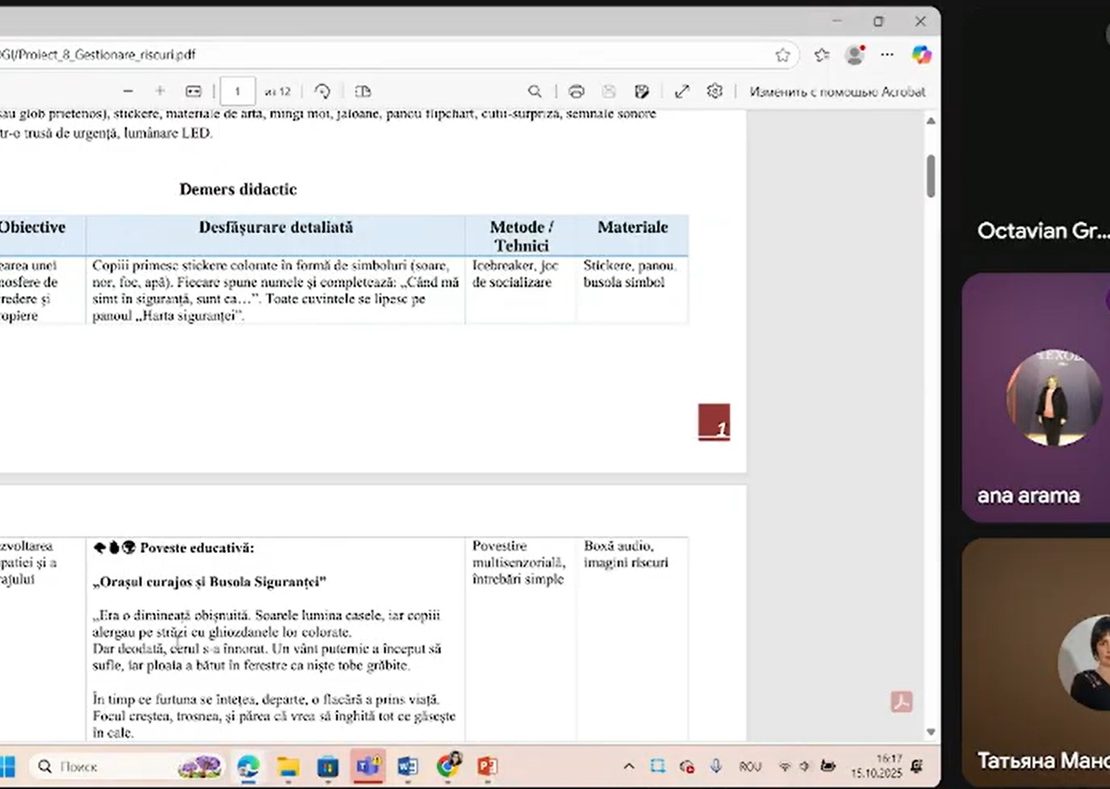Open the browser three-dots menu
1110x789 pixels.
click(887, 55)
